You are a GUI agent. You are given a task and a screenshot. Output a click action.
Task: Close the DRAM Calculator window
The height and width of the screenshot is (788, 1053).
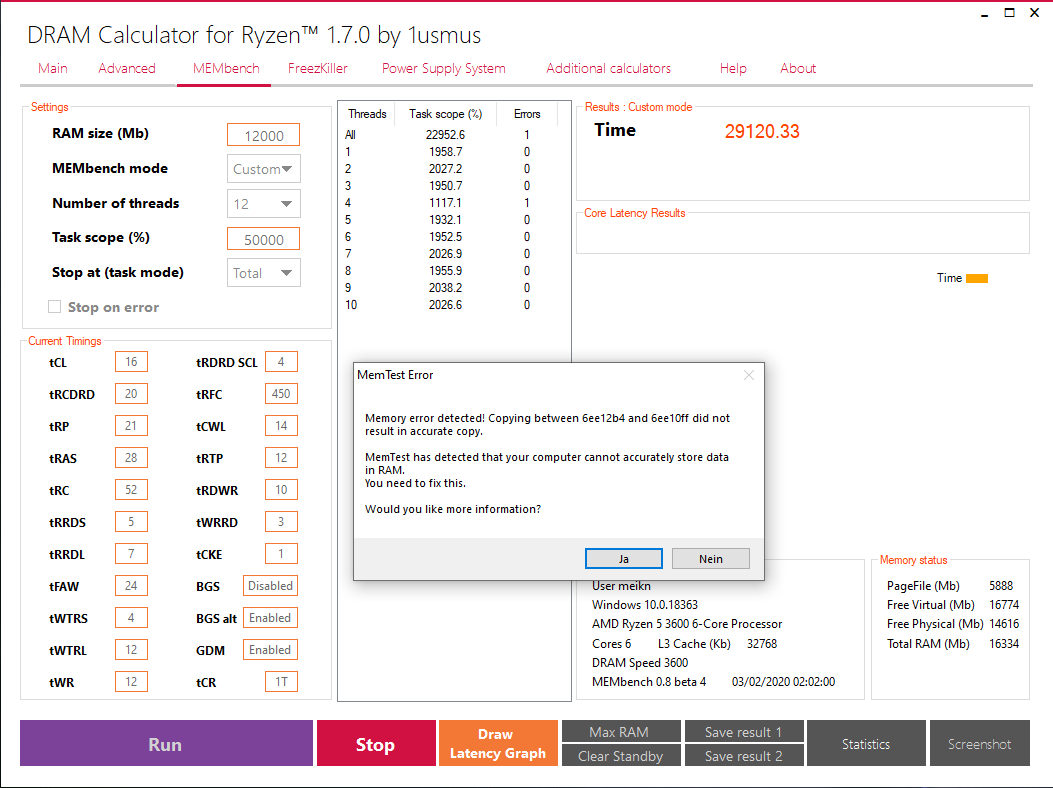pyautogui.click(x=1035, y=13)
